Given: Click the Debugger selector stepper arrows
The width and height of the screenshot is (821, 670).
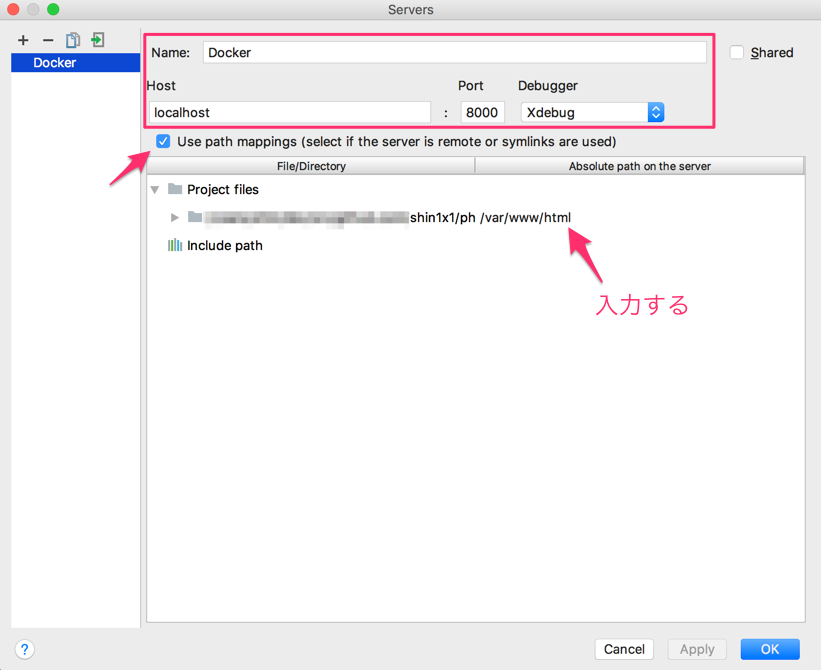Looking at the screenshot, I should [x=656, y=112].
